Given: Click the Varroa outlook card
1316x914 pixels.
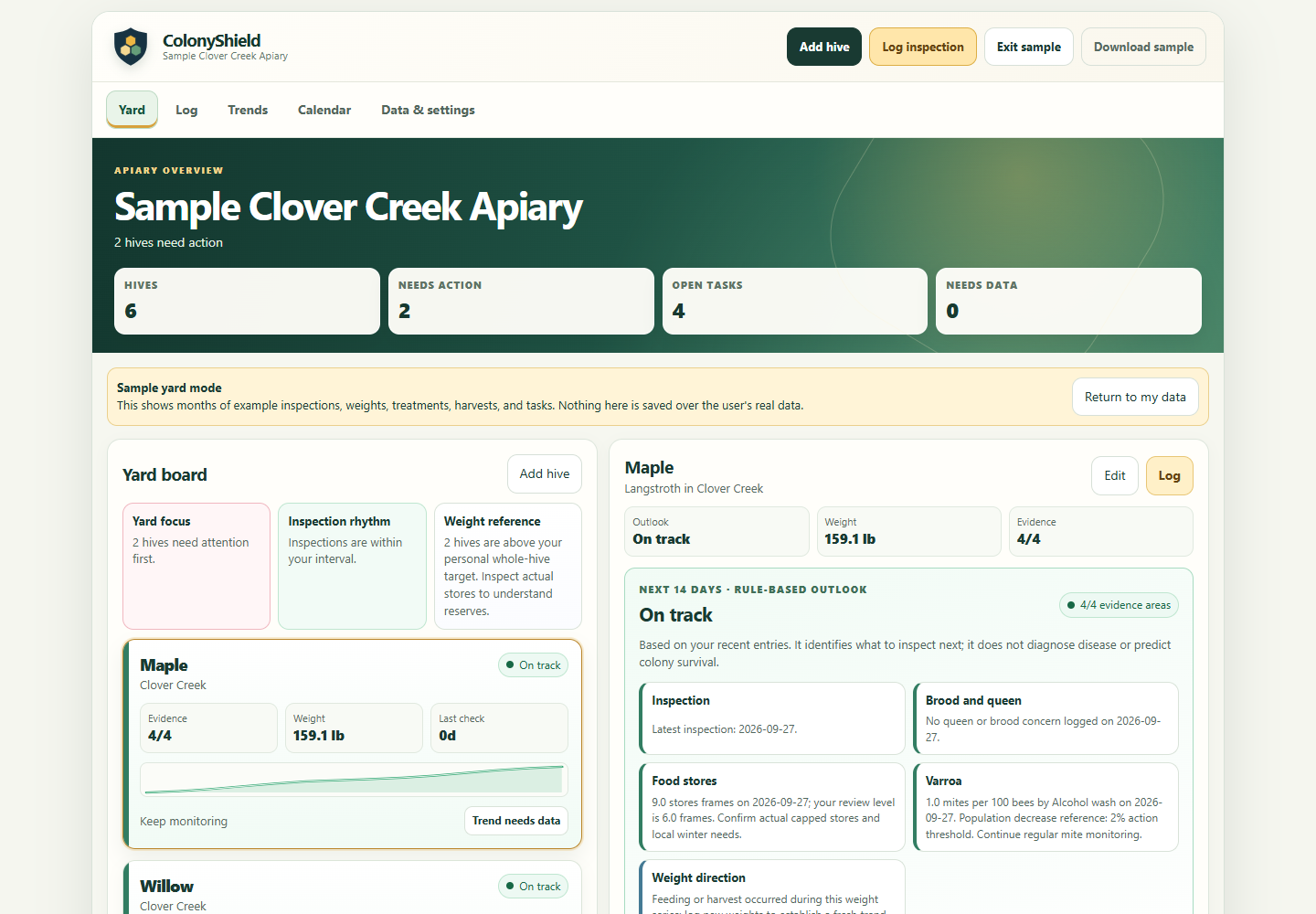Looking at the screenshot, I should [1046, 807].
